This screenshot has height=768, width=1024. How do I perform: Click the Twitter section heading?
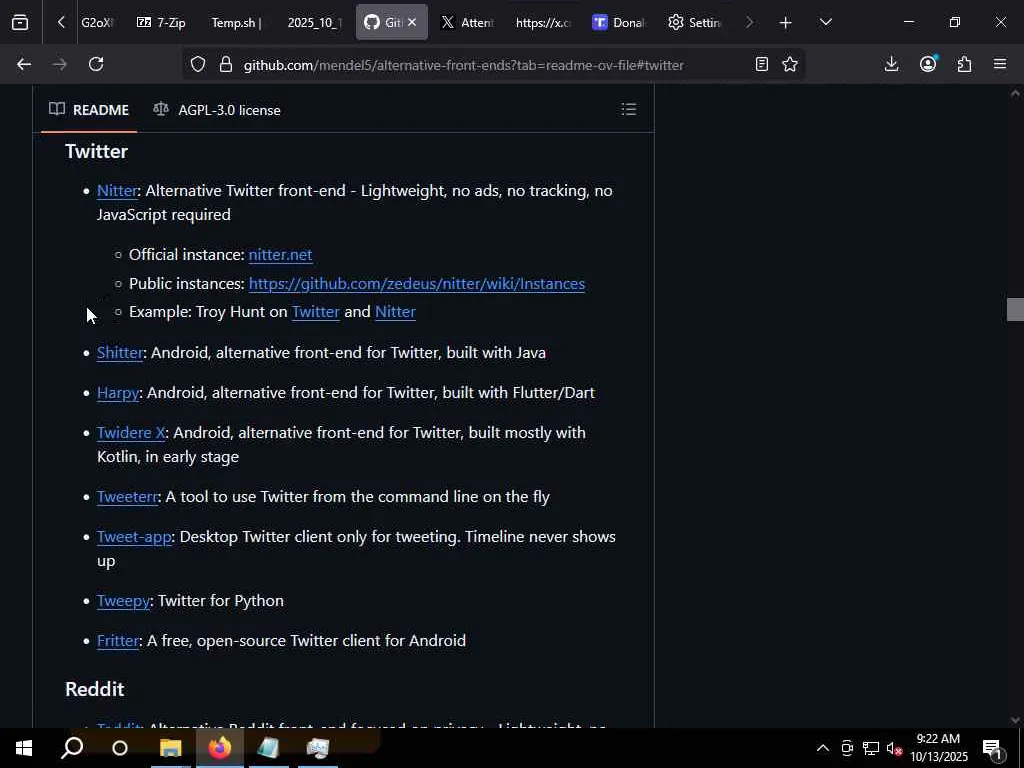coord(97,152)
